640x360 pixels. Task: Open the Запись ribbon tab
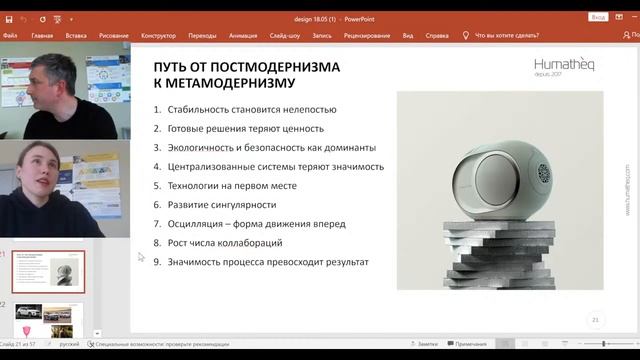tap(322, 36)
